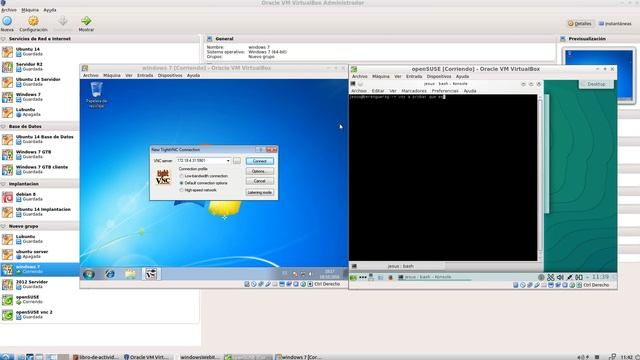Screen dimensions: 640x360
Task: Open Ayuda menu in VirtualBox Manager
Action: pos(50,10)
